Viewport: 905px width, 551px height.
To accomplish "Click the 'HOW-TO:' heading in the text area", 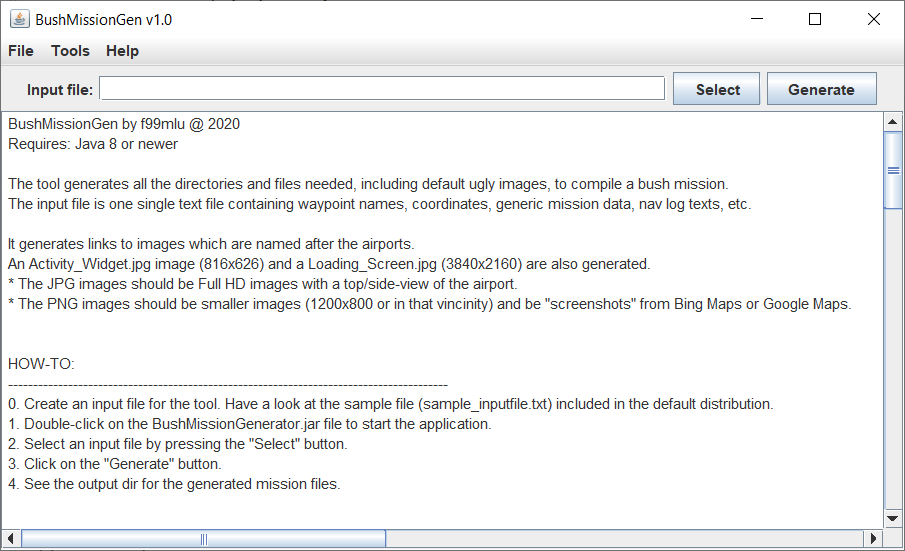I will point(41,365).
